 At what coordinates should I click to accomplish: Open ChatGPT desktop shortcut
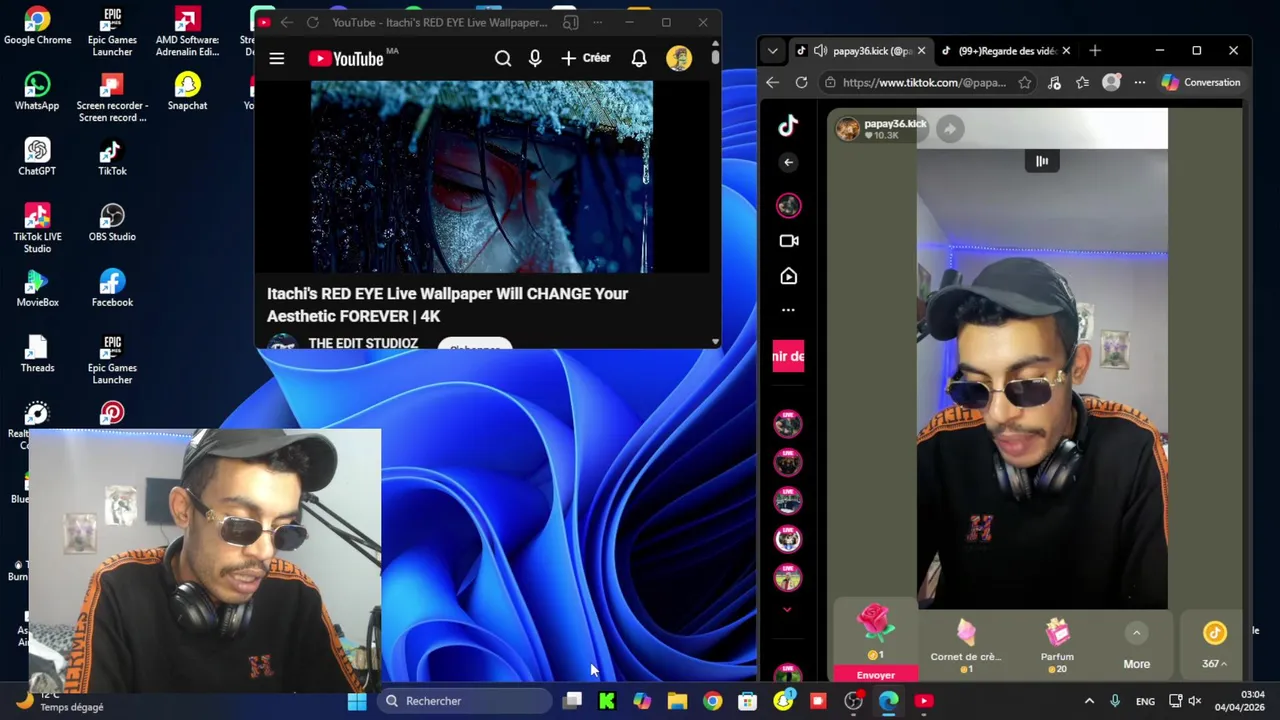click(x=37, y=158)
